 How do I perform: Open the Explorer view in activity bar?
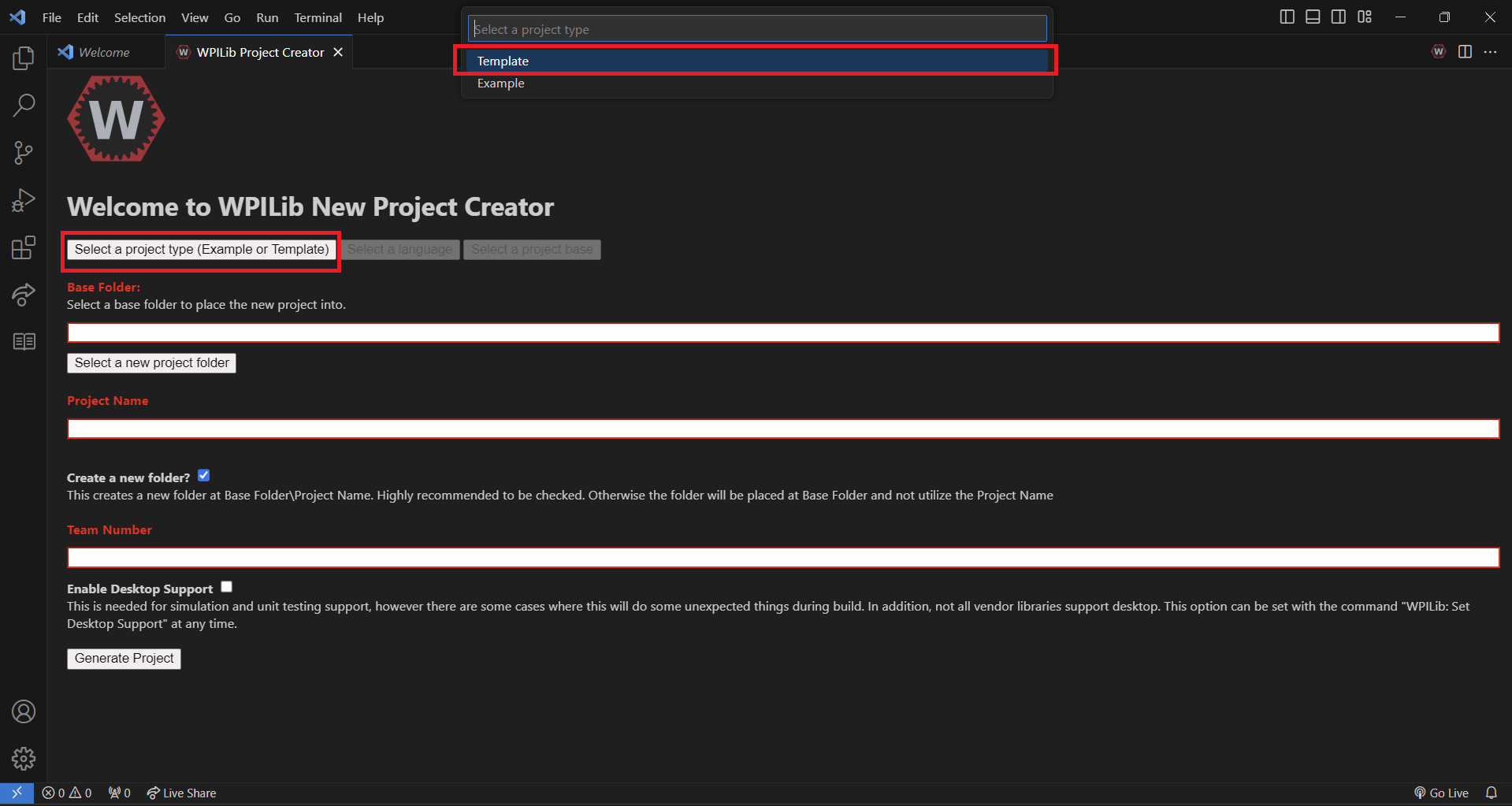coord(24,58)
